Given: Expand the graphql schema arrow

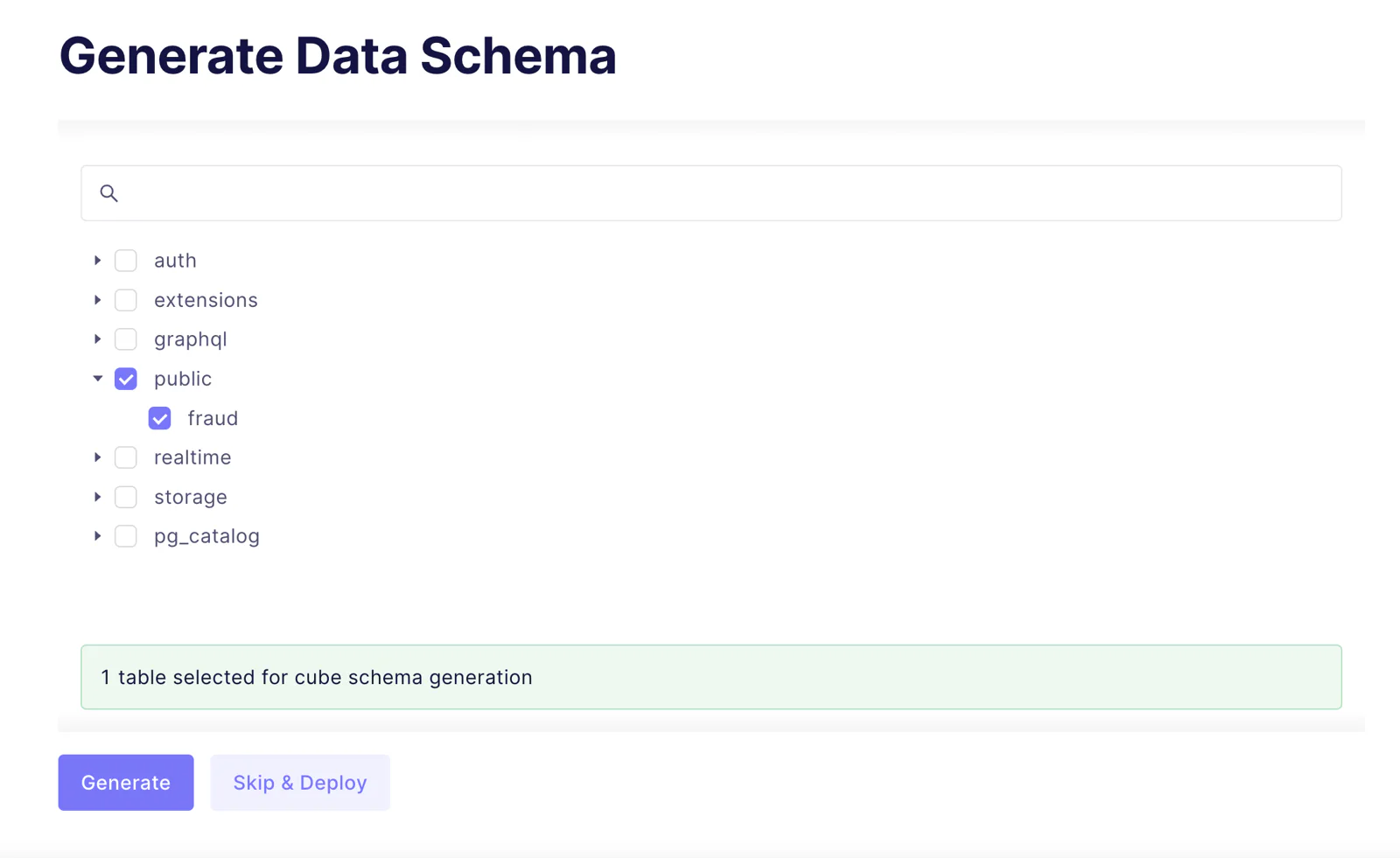Looking at the screenshot, I should tap(98, 339).
